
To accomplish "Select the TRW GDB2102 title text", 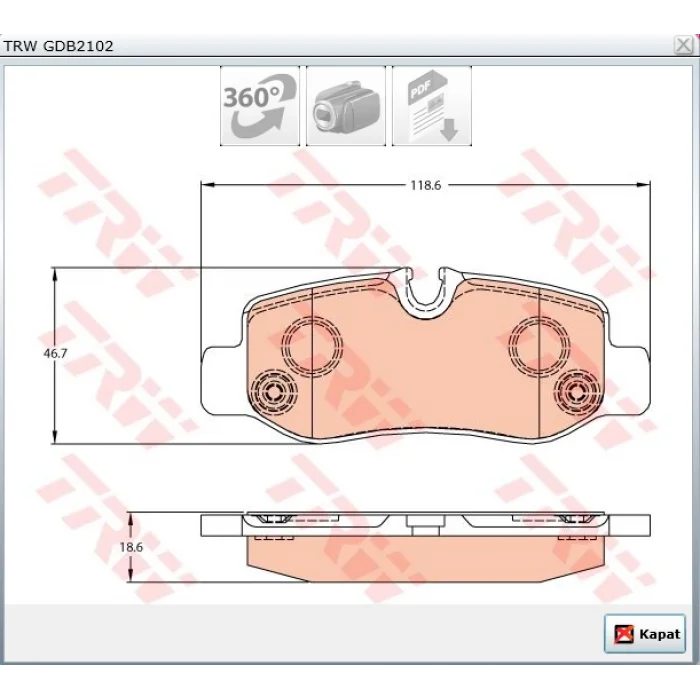I will (58, 46).
